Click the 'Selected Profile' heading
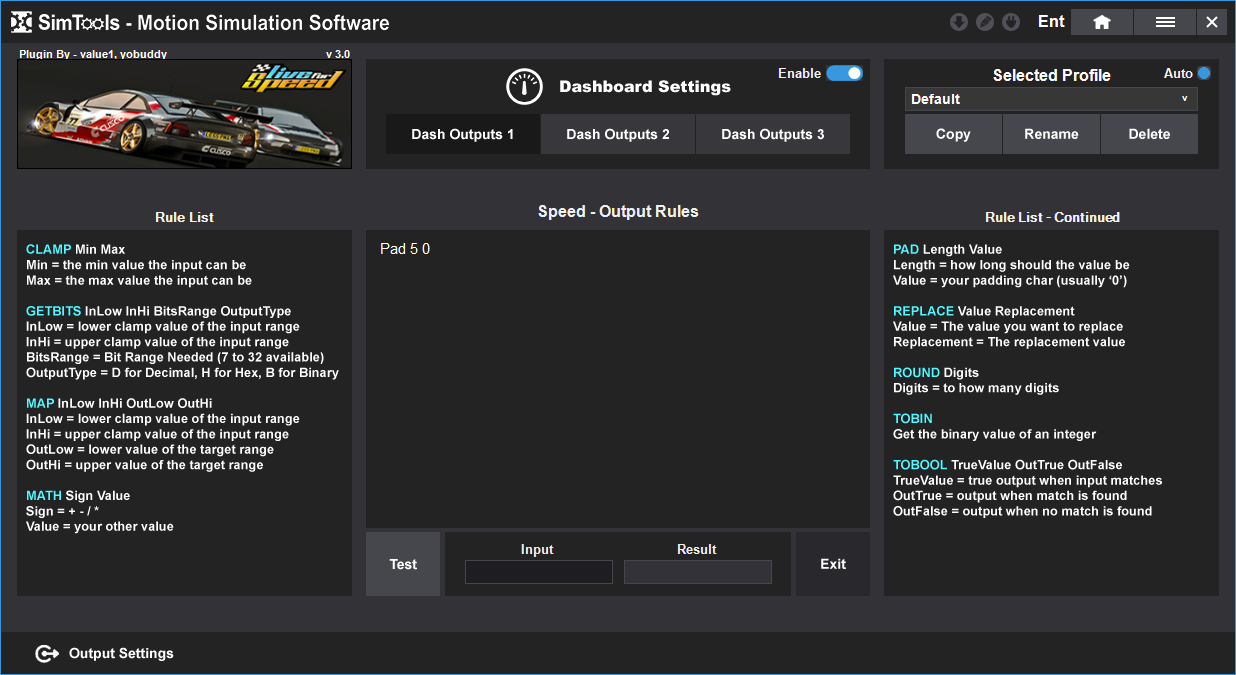The height and width of the screenshot is (675, 1236). (1052, 75)
